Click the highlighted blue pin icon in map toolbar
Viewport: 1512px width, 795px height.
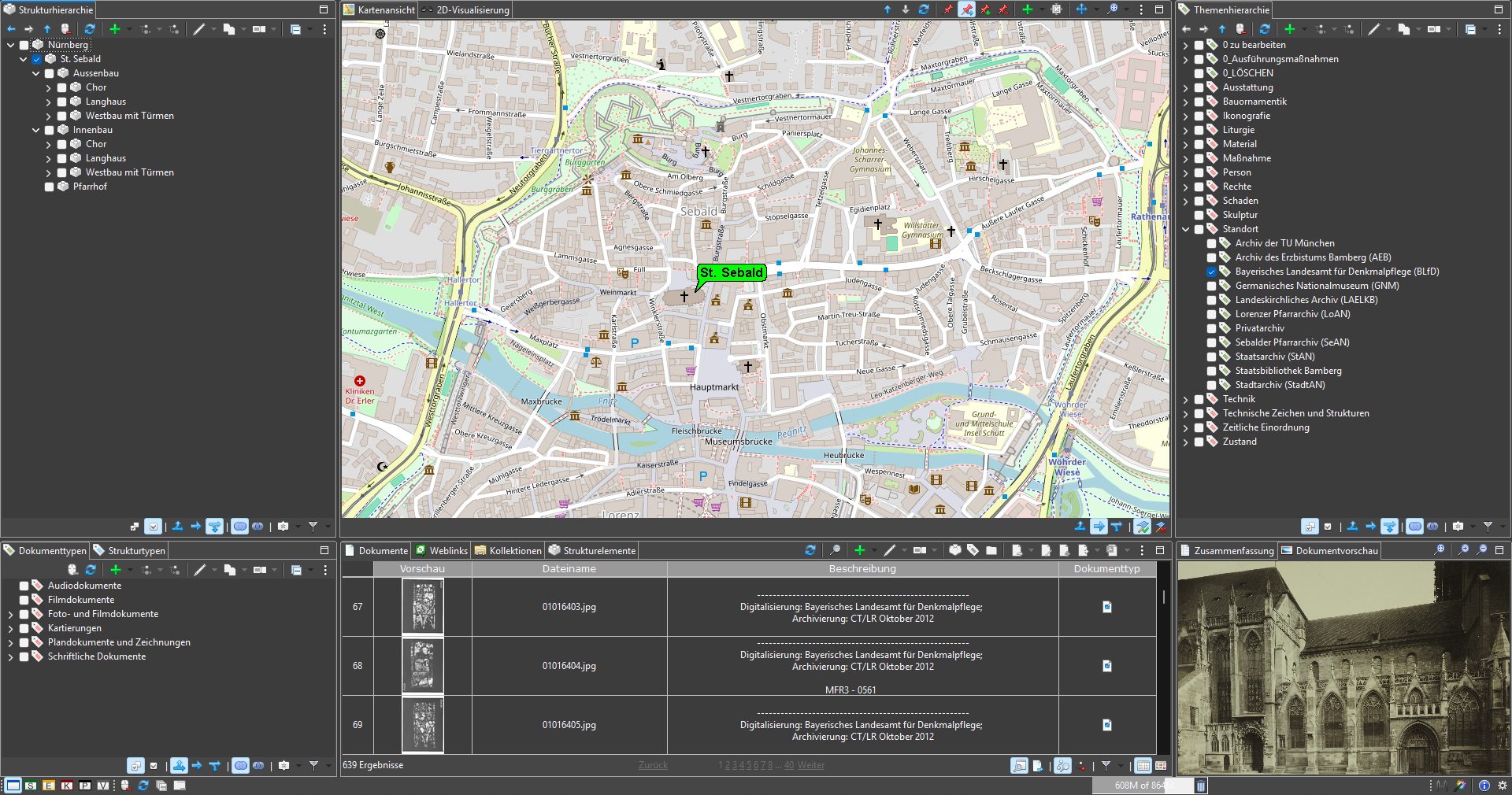[x=966, y=9]
